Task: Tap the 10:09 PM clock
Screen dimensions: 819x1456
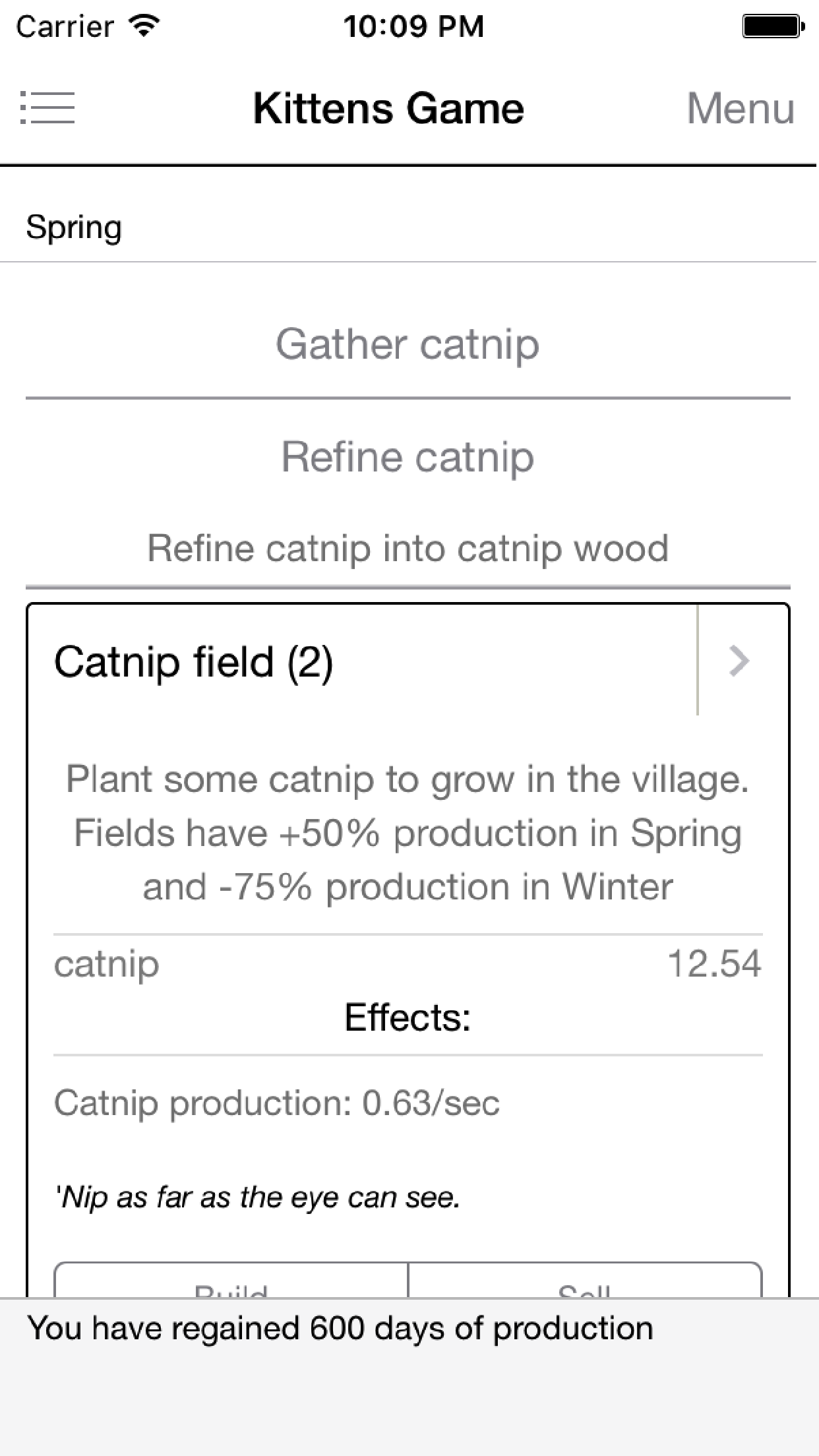Action: coord(413,26)
